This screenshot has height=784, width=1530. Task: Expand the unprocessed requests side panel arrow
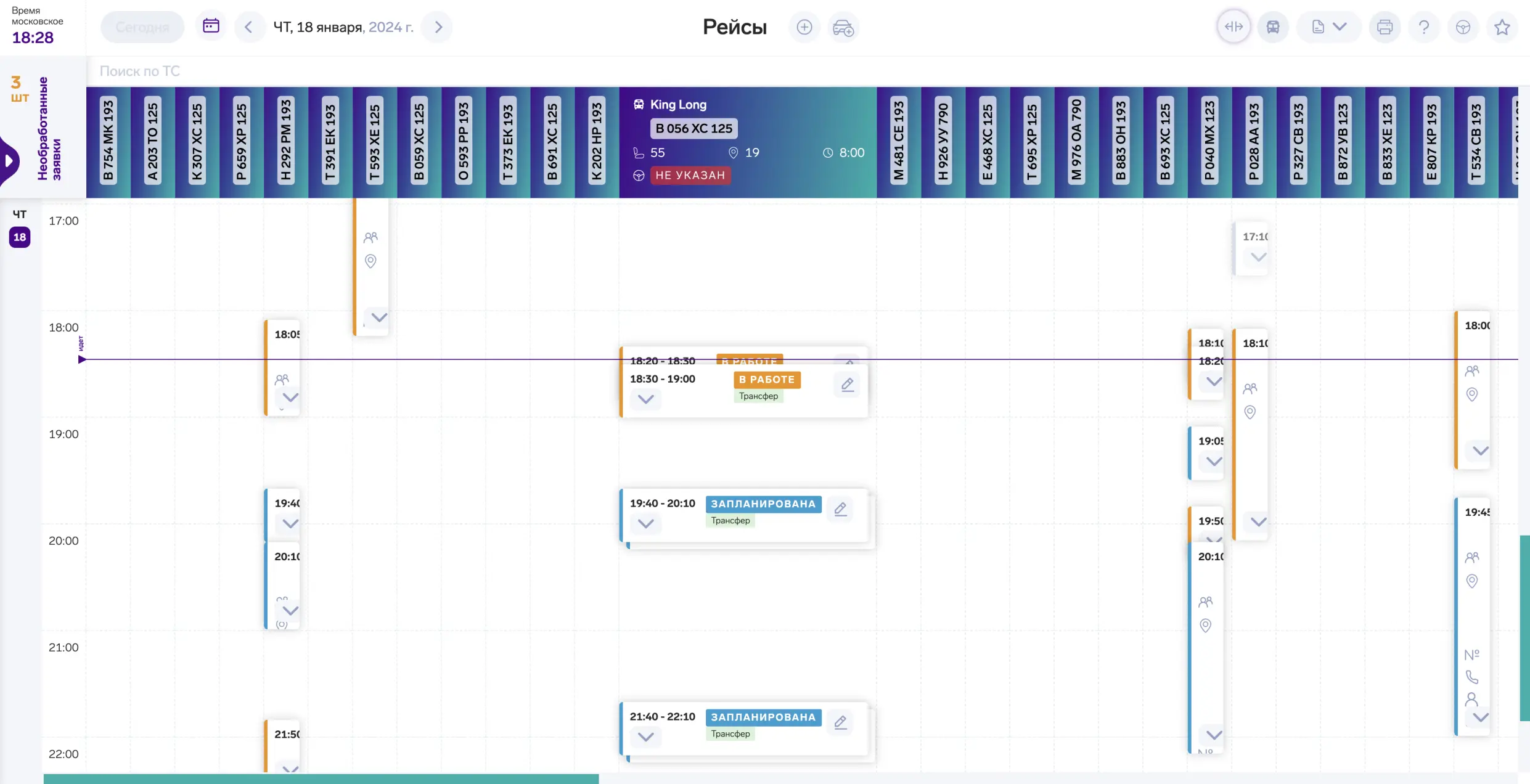pyautogui.click(x=9, y=161)
